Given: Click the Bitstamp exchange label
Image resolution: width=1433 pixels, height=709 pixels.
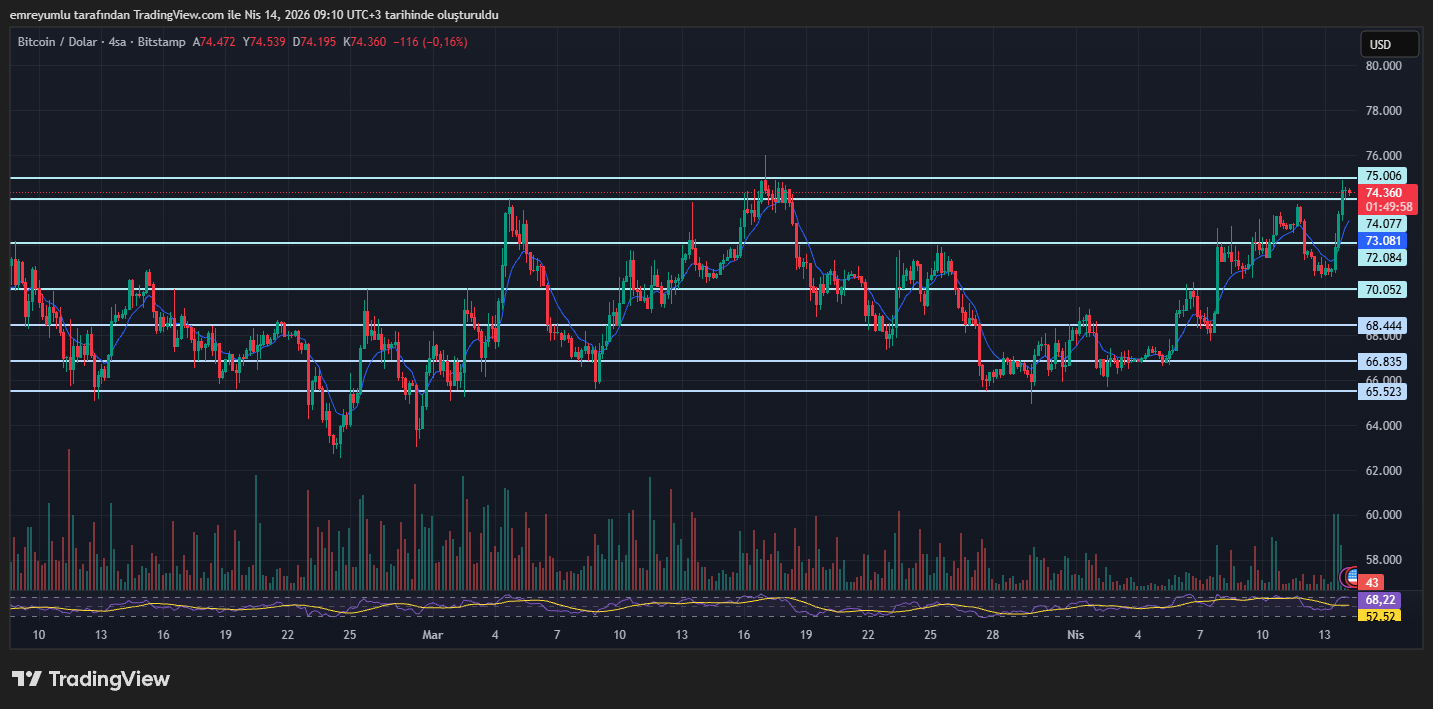Looking at the screenshot, I should [x=162, y=42].
